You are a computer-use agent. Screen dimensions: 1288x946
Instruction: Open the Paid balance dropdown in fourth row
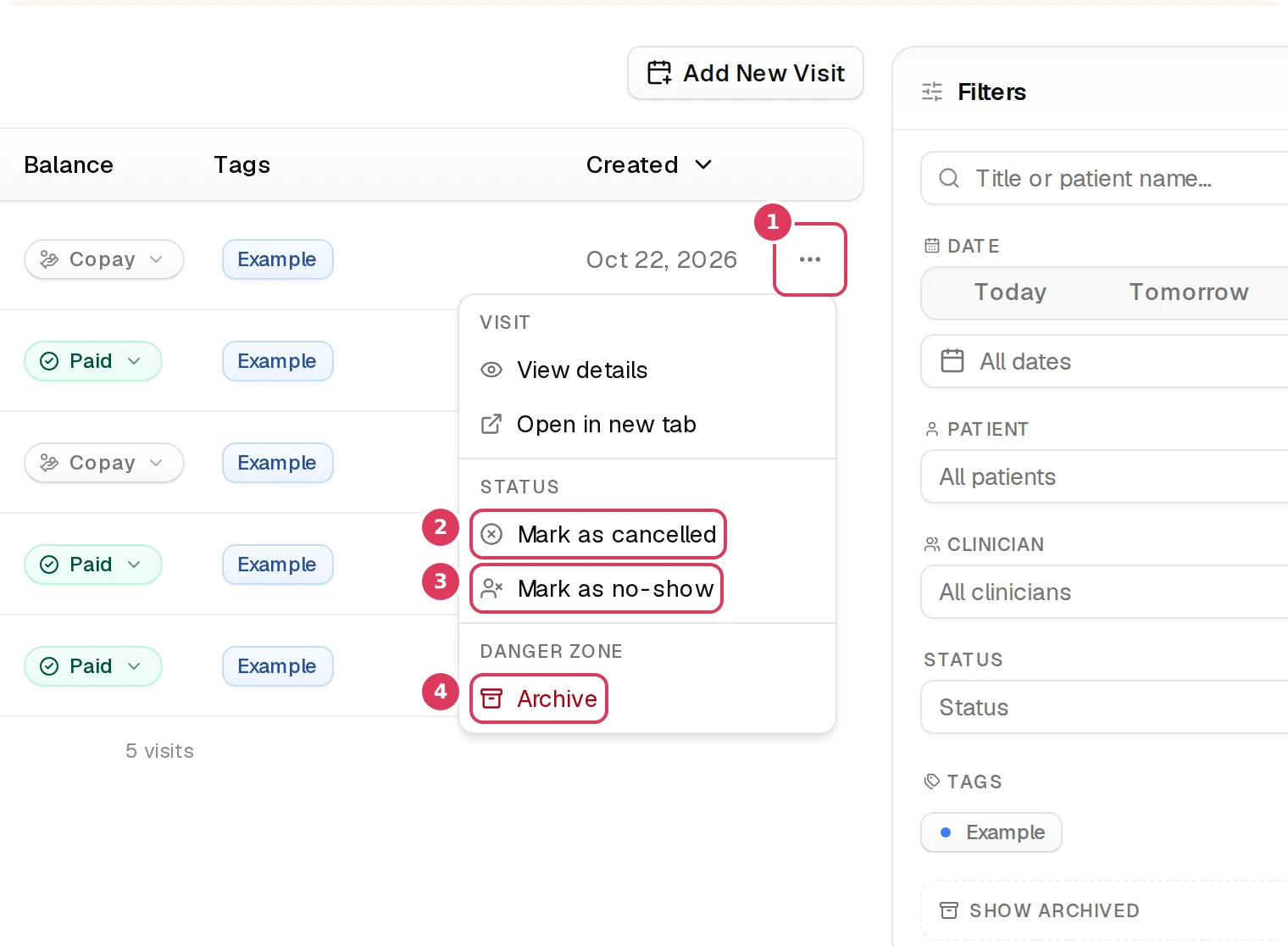93,565
